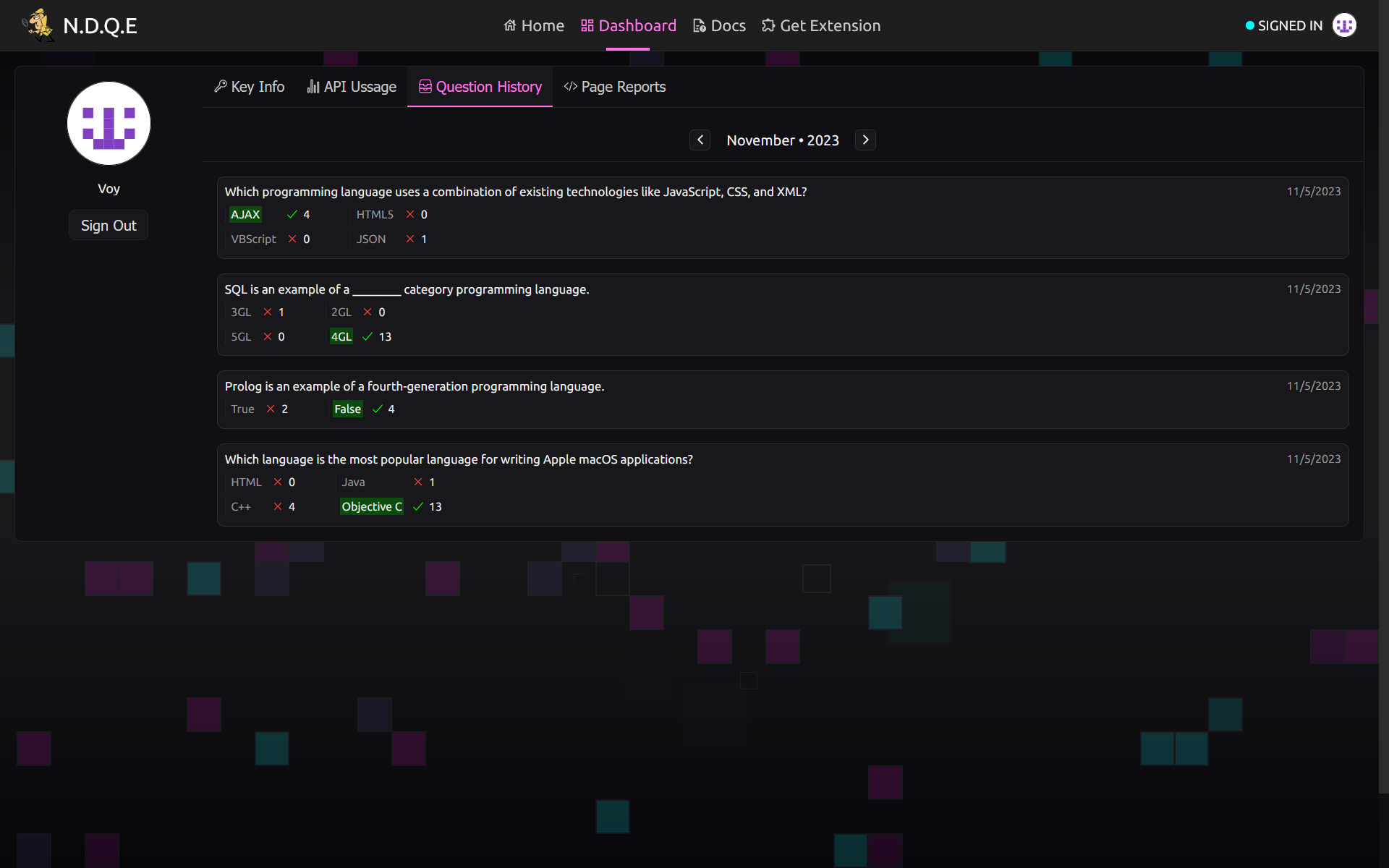Click the API Ussage bar chart icon
This screenshot has height=868, width=1389.
(313, 87)
